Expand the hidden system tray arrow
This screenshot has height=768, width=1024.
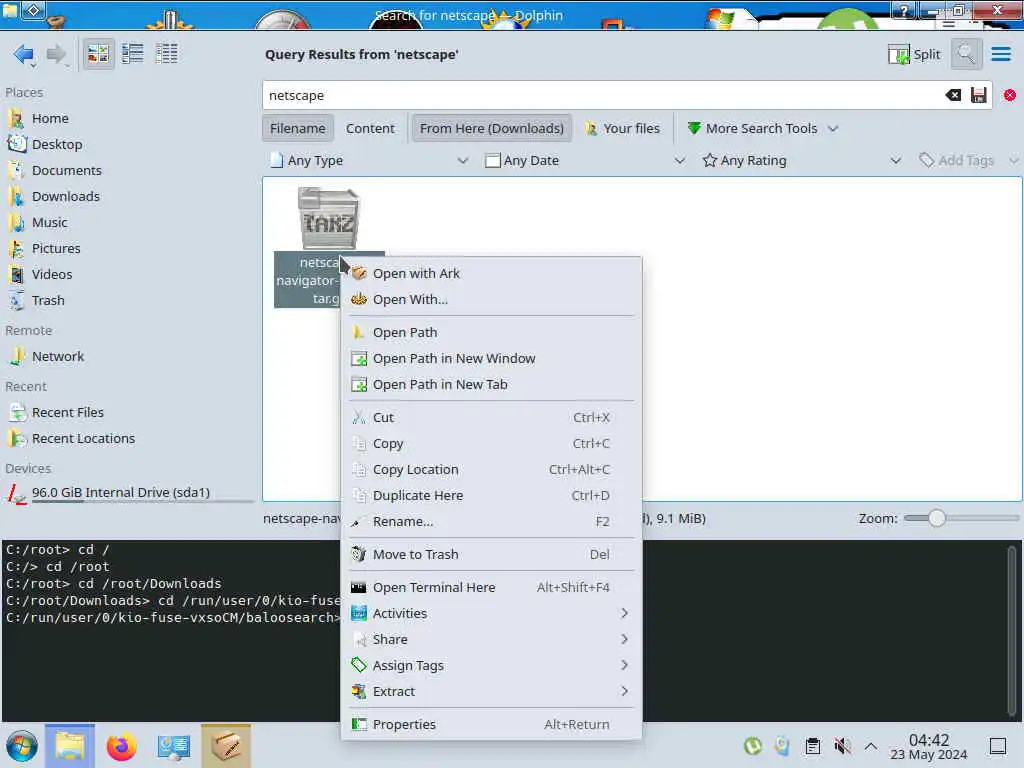[871, 746]
